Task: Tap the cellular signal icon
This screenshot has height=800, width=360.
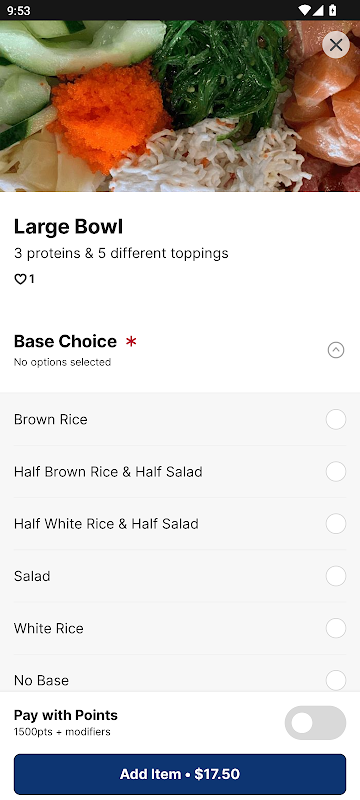Action: [x=318, y=10]
